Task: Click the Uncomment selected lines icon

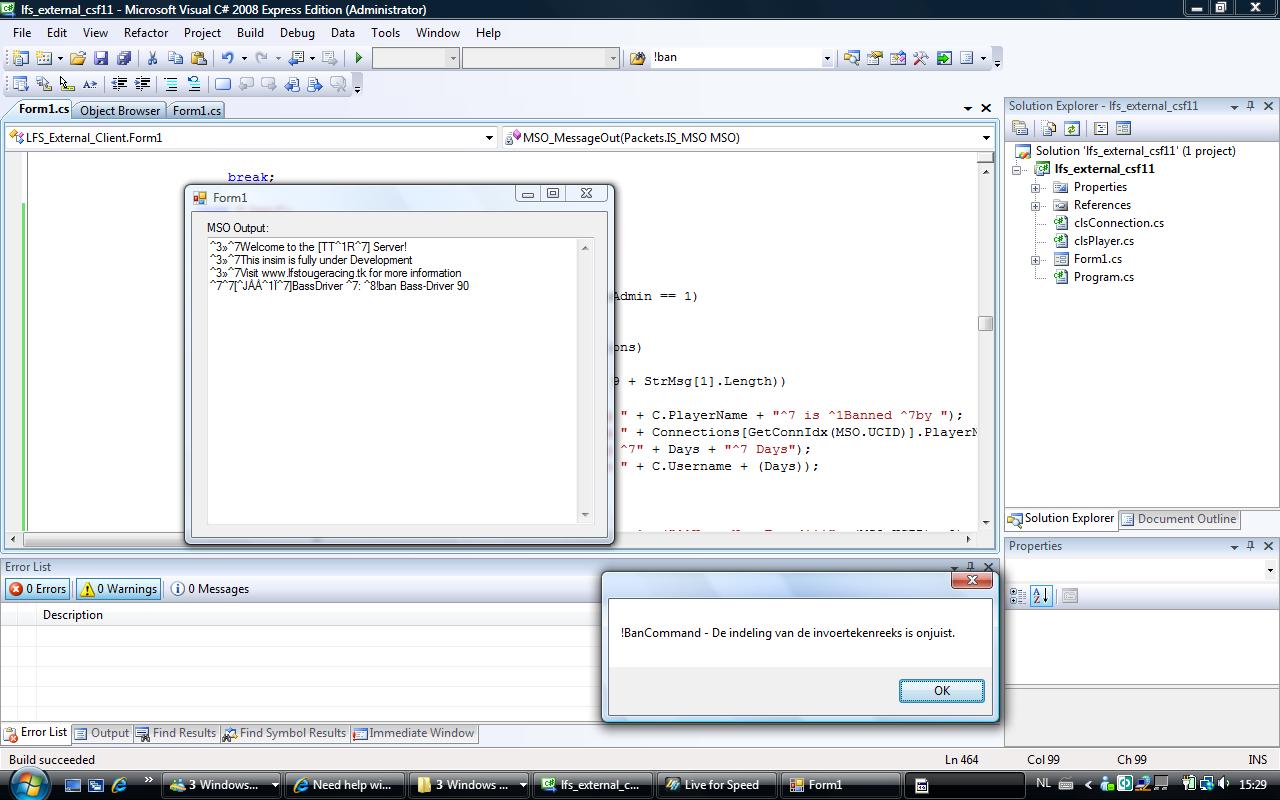Action: click(194, 84)
